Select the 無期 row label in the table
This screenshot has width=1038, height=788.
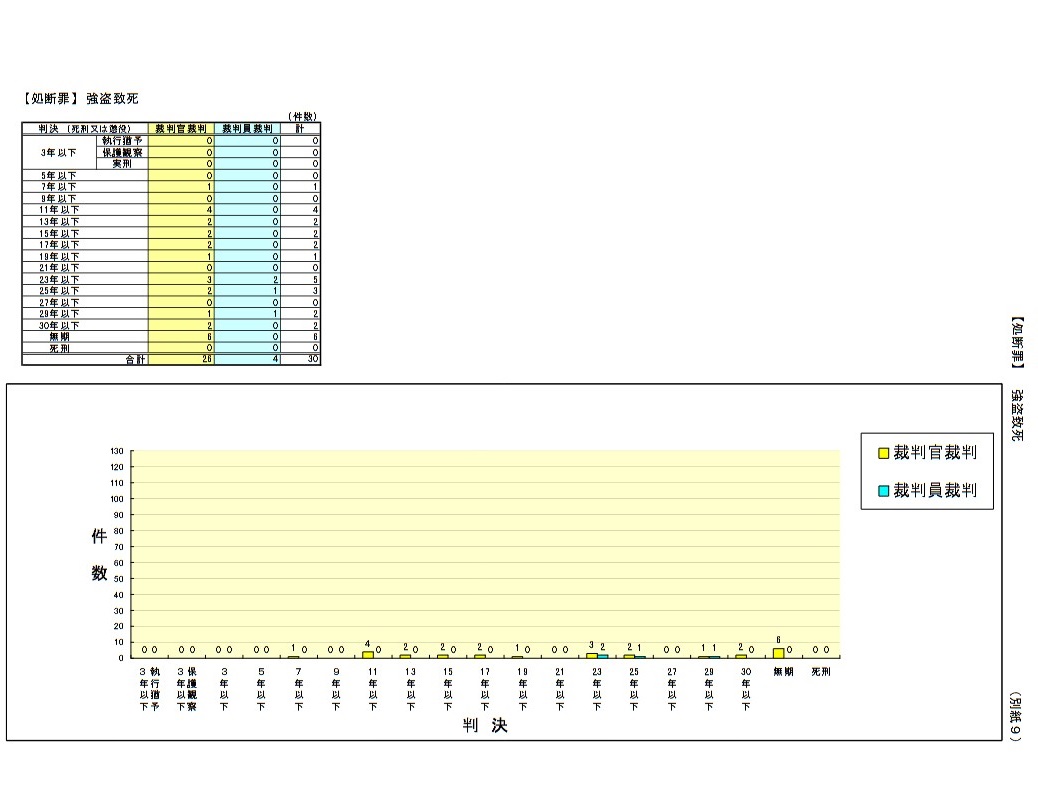60,337
